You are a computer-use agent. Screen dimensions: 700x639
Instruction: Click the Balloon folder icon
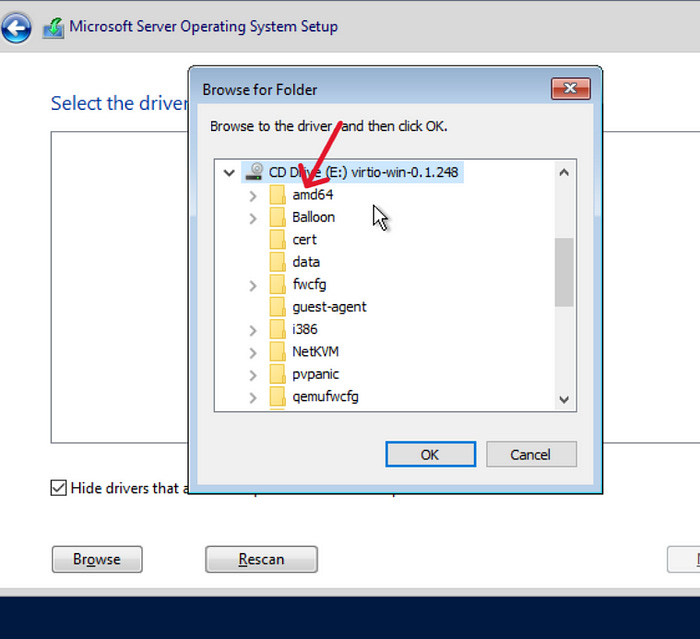click(277, 217)
